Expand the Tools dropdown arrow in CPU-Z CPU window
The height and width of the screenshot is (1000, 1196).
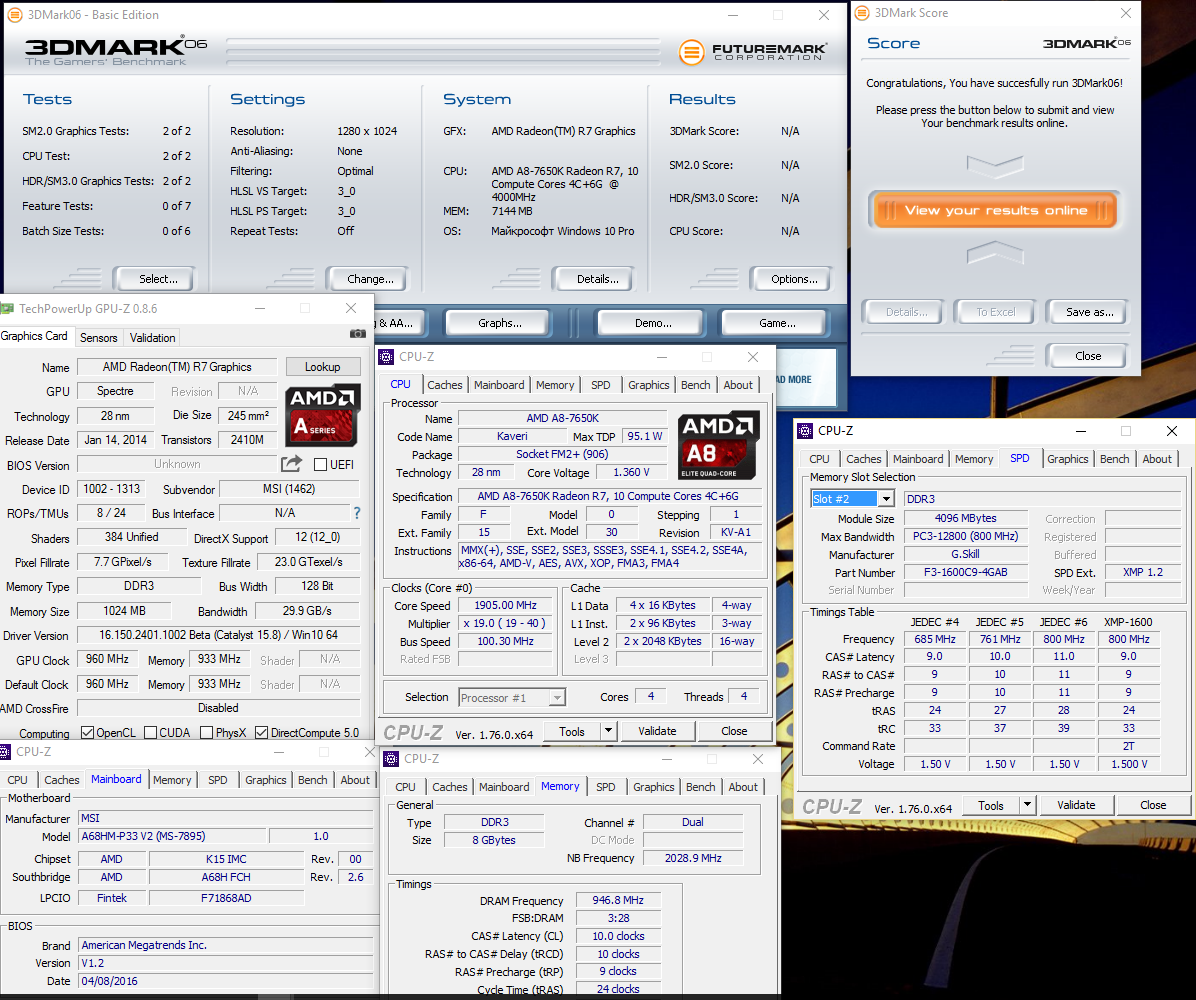pos(608,731)
